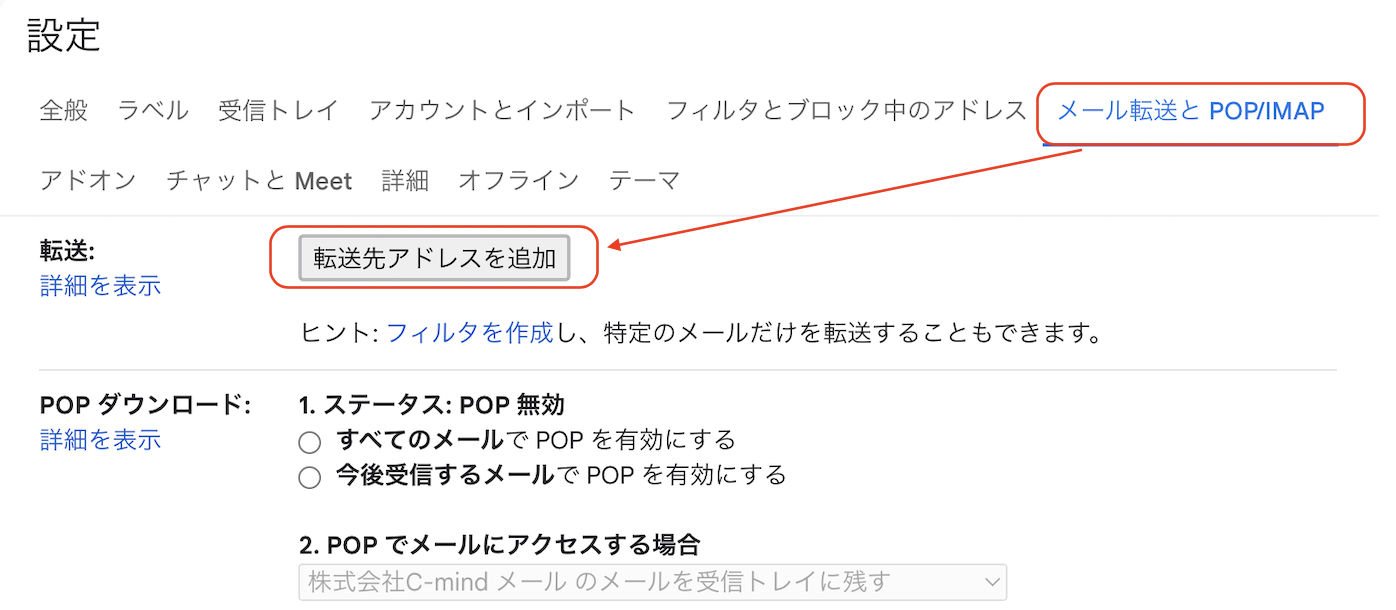
Task: Follow the フィルタを作成 link
Action: point(469,332)
